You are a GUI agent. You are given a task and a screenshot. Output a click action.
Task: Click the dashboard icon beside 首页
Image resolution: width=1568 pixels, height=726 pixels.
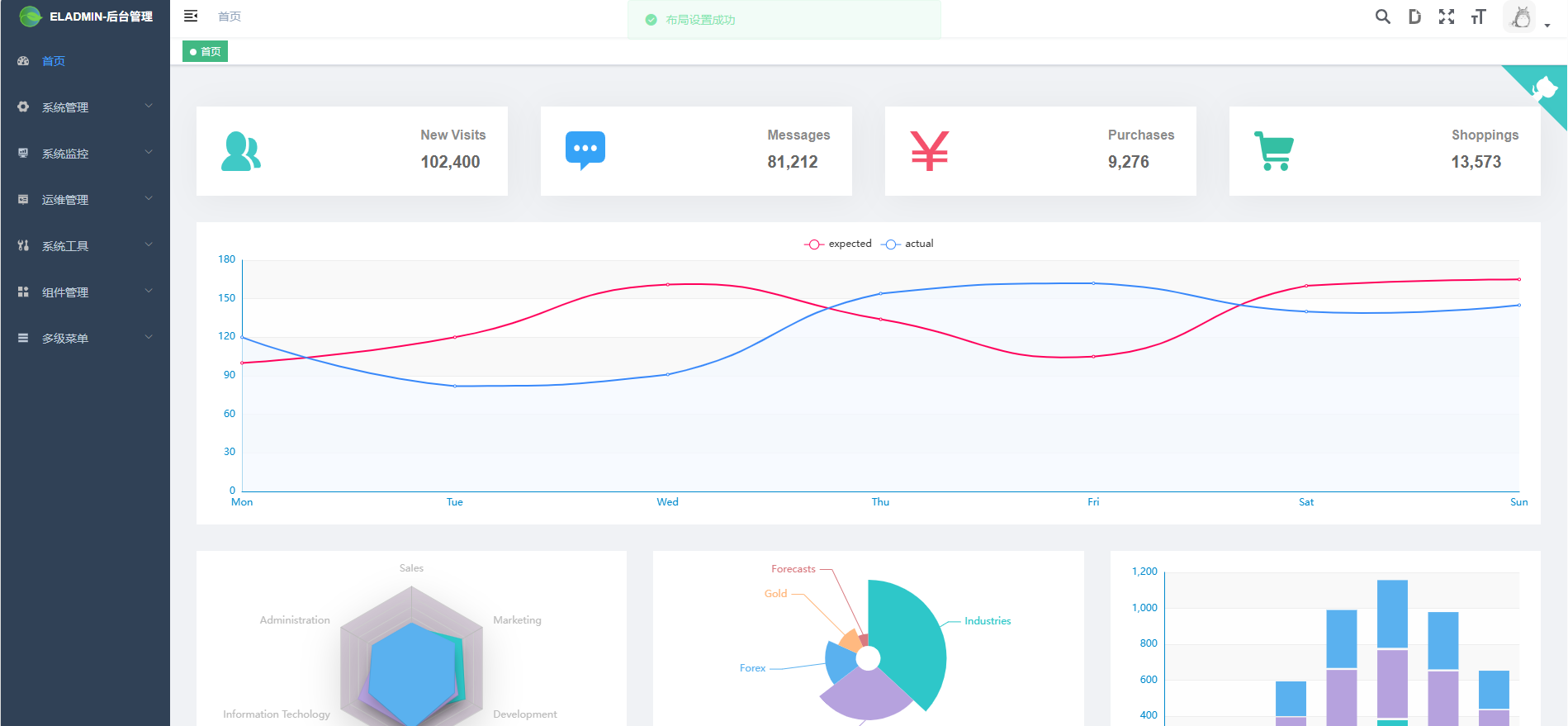click(23, 61)
